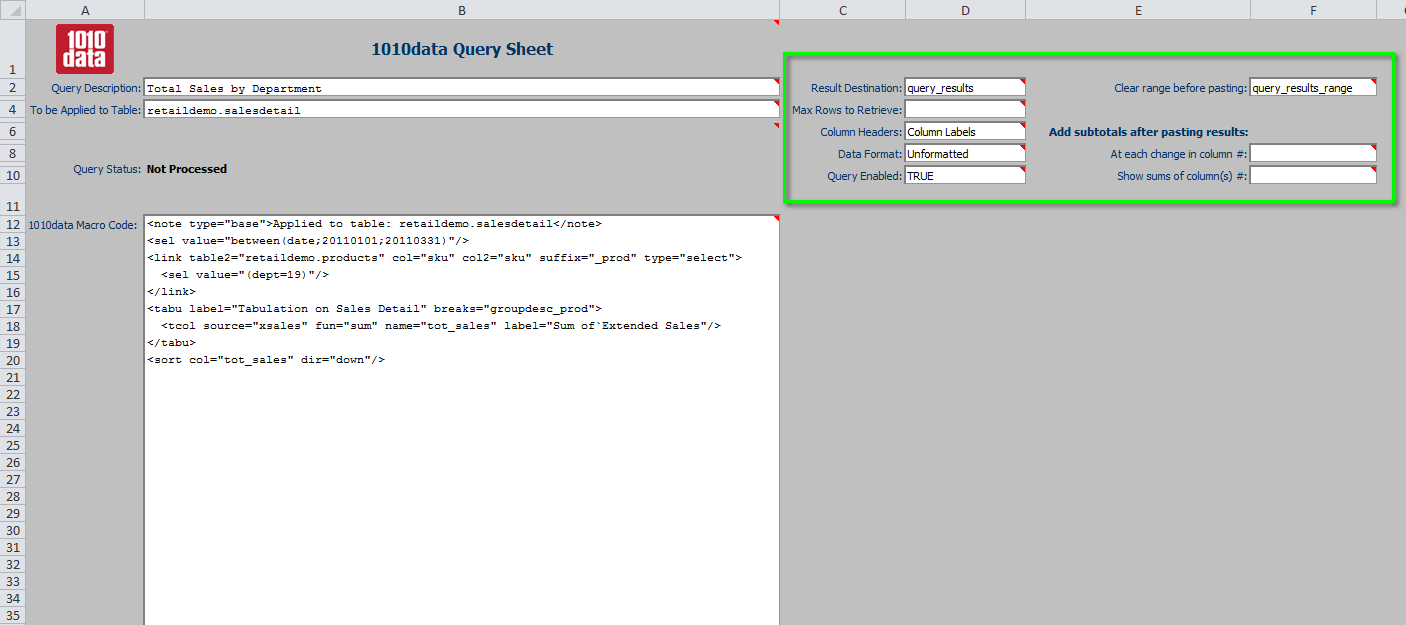Click the sel value (dept=19) macro line

point(245,275)
